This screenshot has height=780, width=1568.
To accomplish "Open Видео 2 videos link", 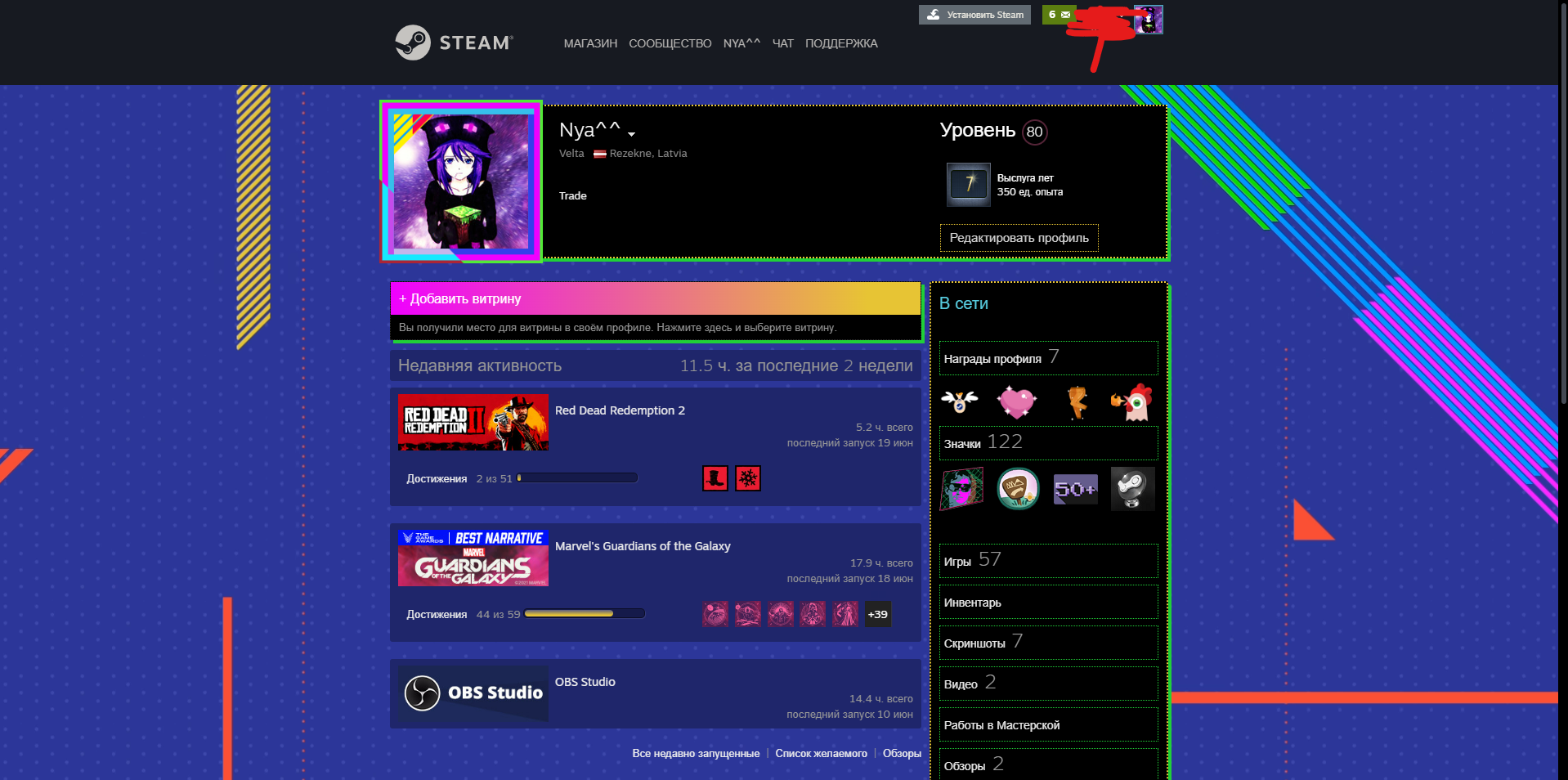I will click(x=1049, y=684).
